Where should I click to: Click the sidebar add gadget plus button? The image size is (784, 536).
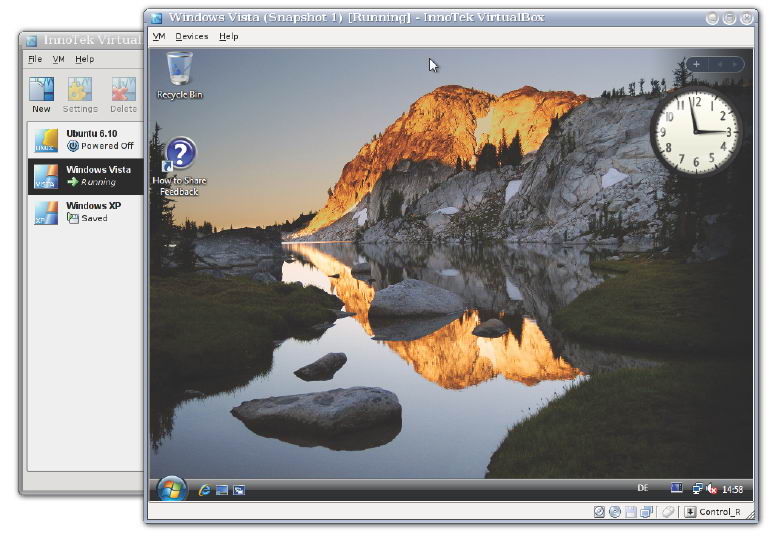point(696,64)
